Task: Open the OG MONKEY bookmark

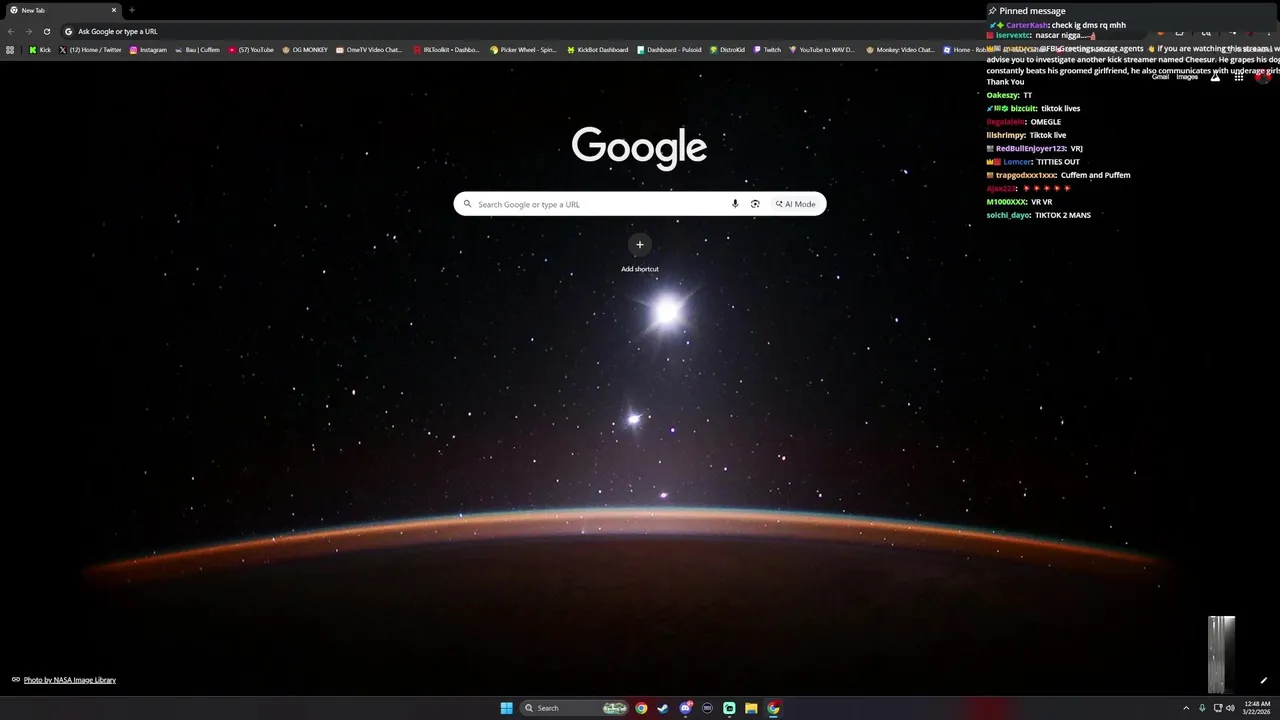Action: (305, 49)
